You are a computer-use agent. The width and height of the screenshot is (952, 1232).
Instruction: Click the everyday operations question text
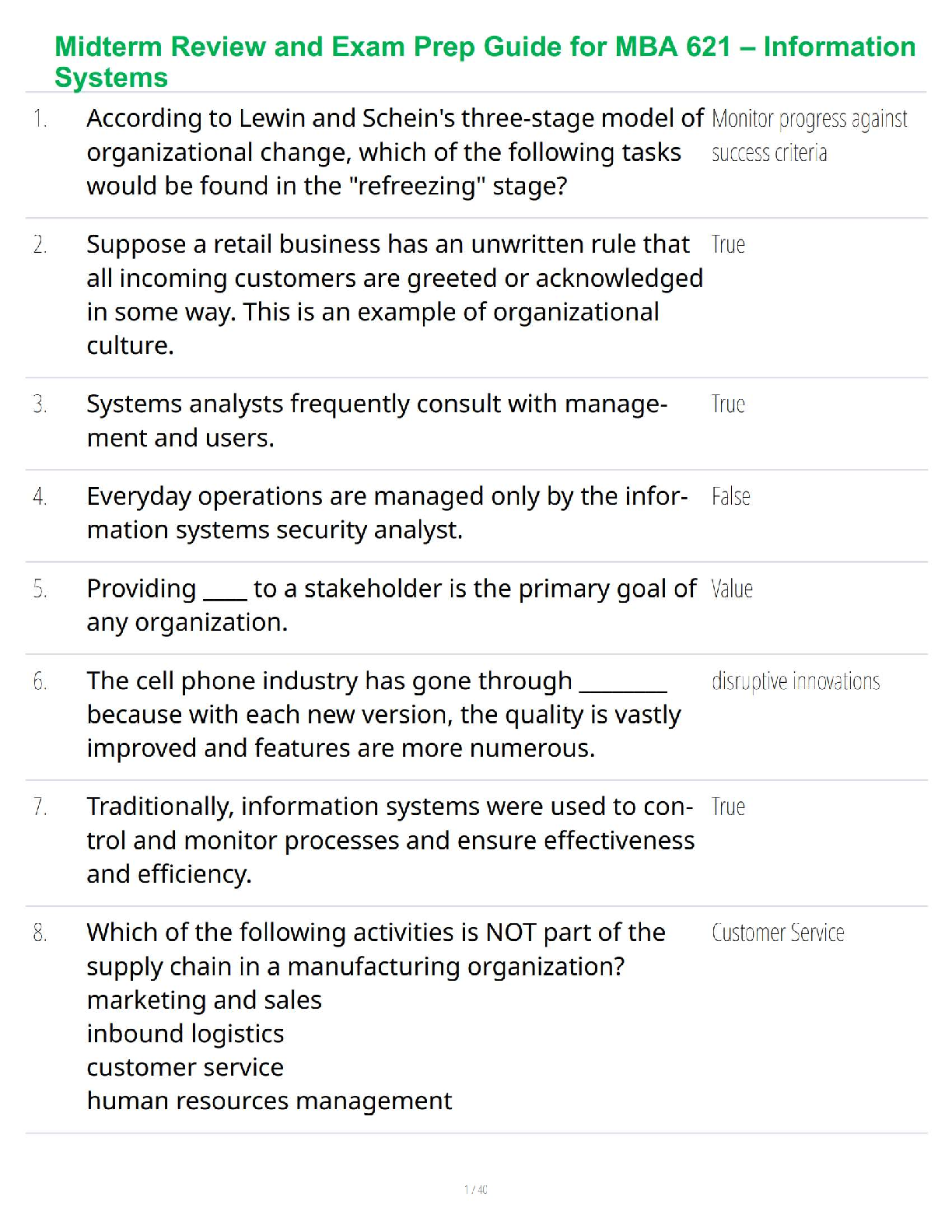pos(387,513)
